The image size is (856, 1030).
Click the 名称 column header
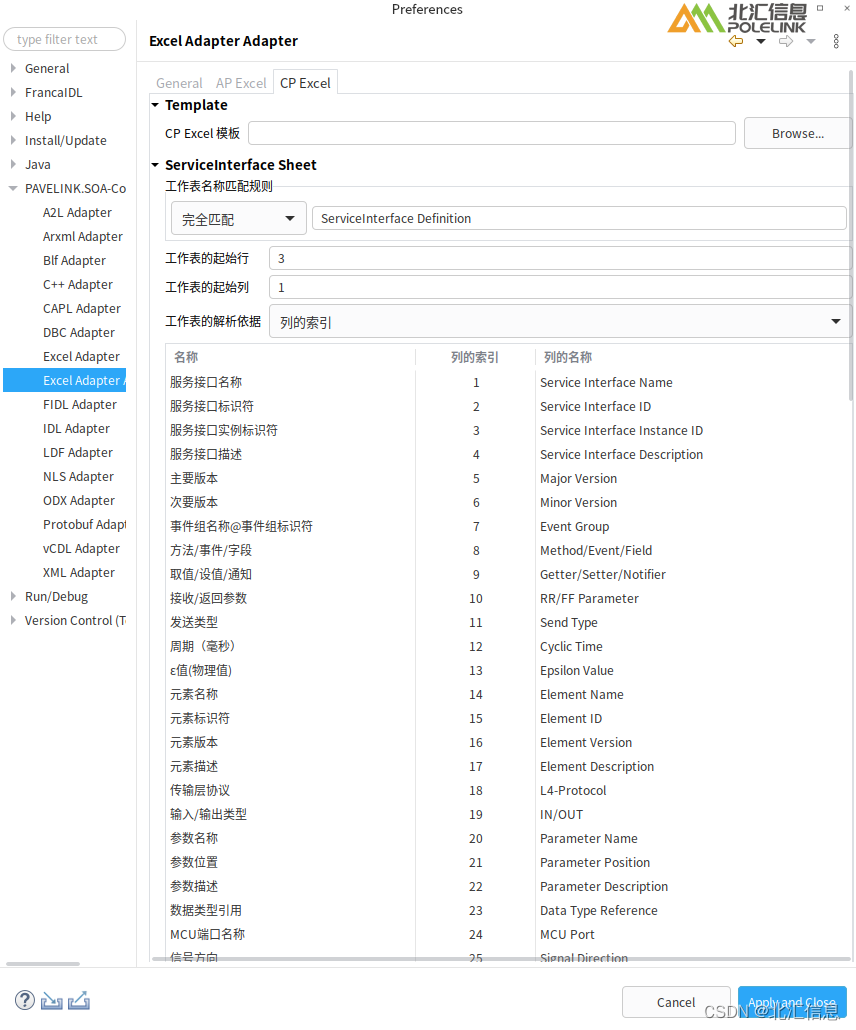point(290,357)
